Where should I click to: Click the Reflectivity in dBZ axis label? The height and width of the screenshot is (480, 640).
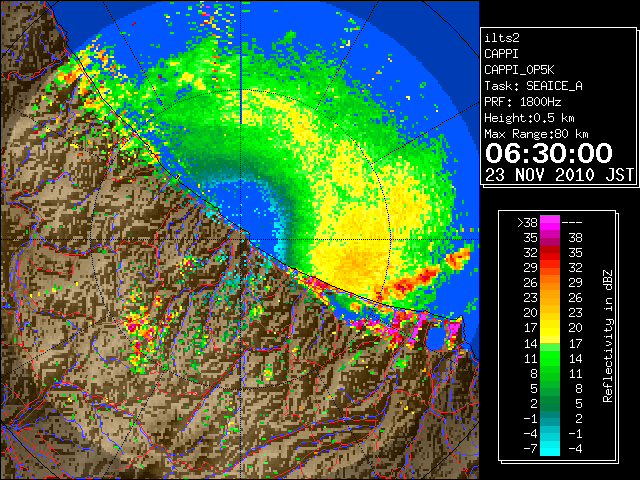[607, 336]
